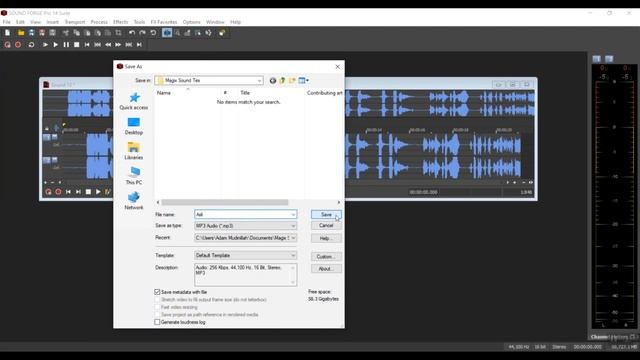Click in the File name text field
This screenshot has height=360, width=640.
click(x=242, y=215)
